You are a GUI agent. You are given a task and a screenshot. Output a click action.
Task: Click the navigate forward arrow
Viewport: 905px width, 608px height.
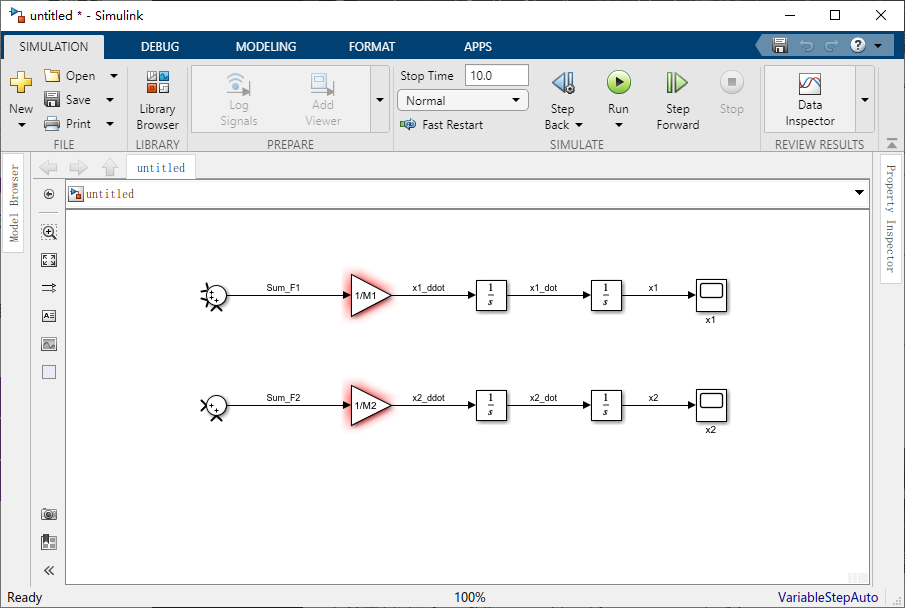(x=78, y=167)
